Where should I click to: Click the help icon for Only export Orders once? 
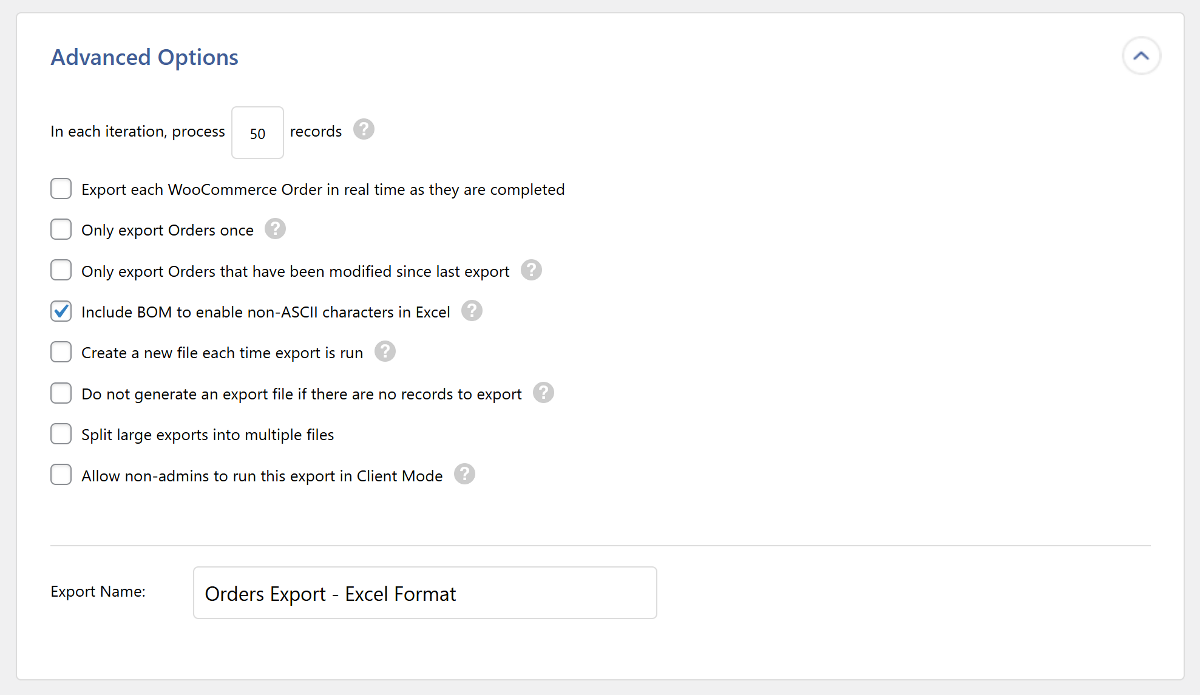(x=275, y=229)
